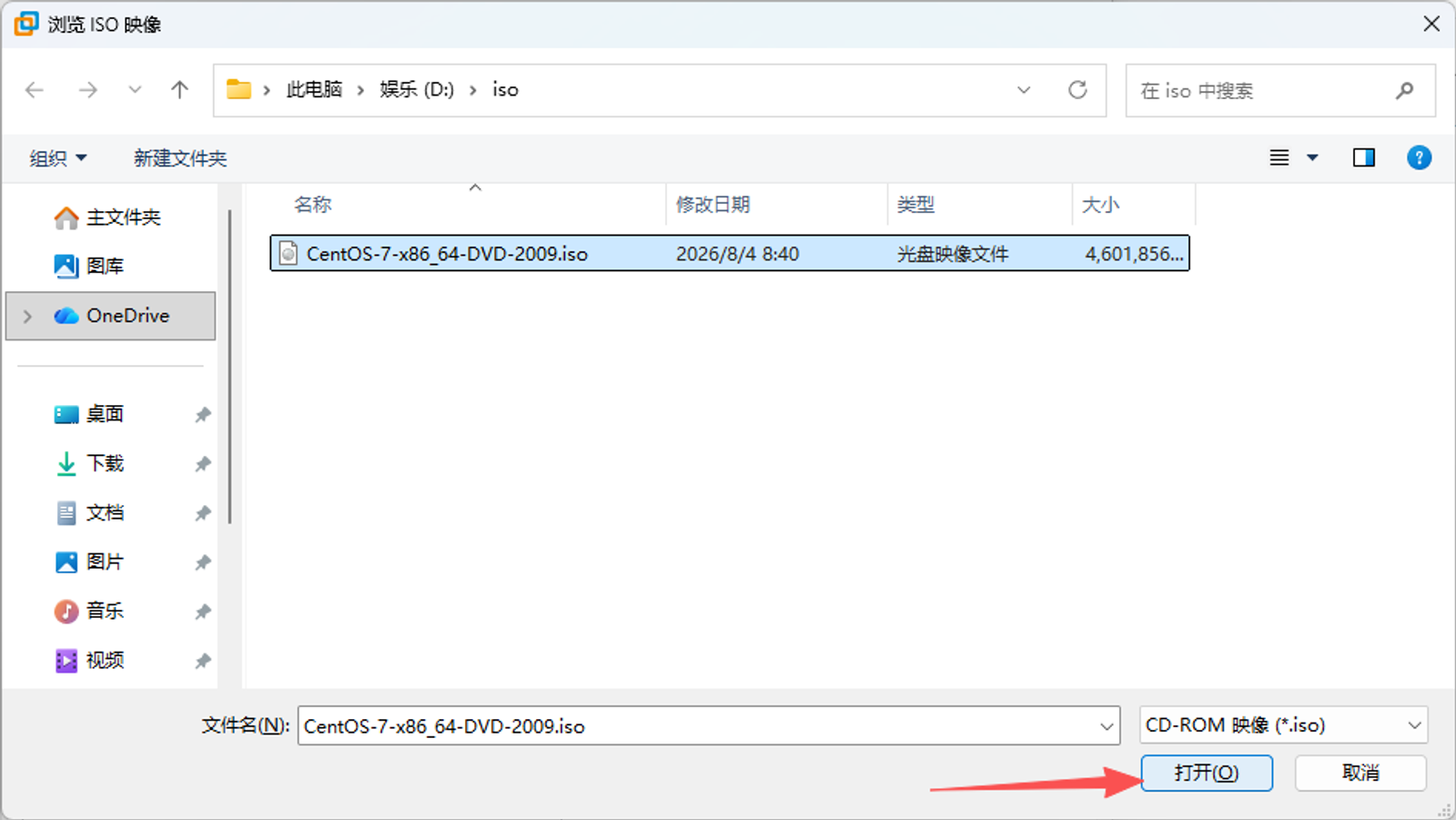
Task: Select OneDrive in the navigation pane
Action: (x=111, y=316)
